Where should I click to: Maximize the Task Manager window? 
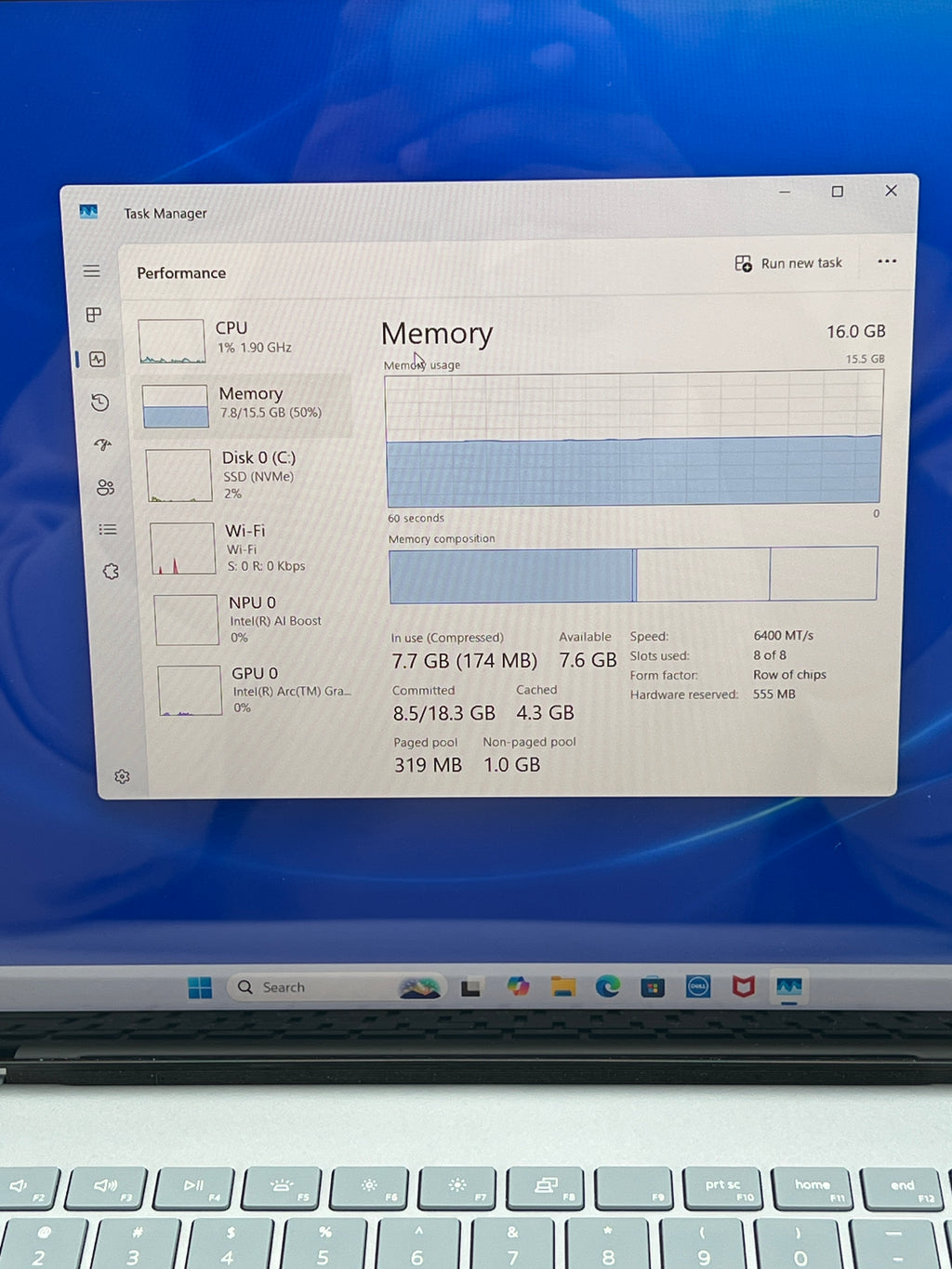[838, 192]
